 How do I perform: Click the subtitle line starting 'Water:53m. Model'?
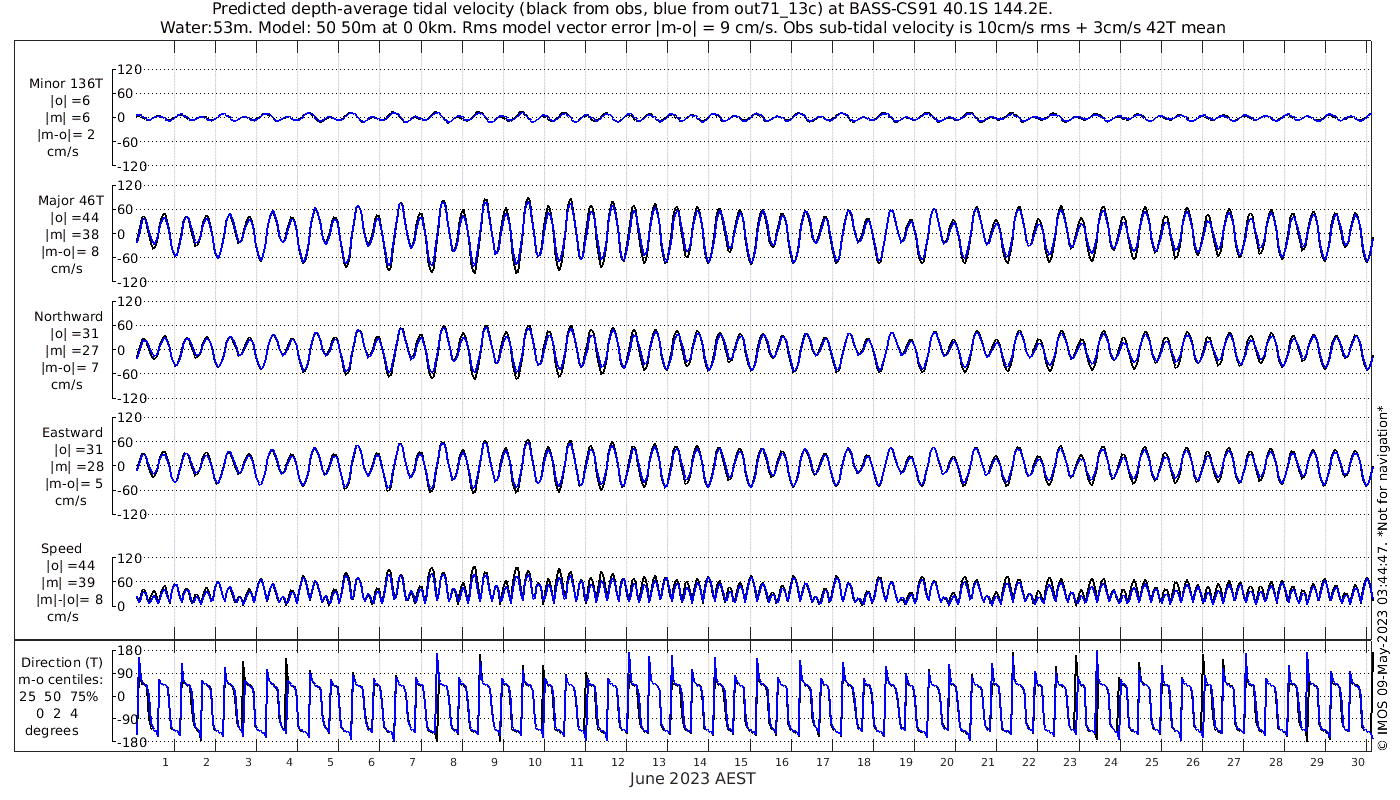tap(693, 27)
